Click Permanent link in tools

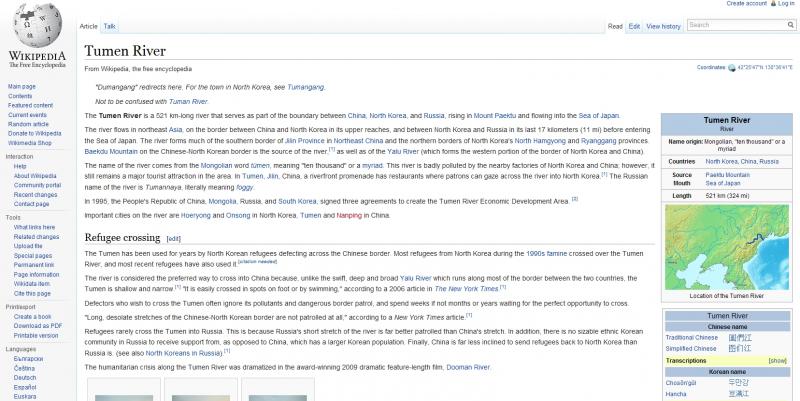34,265
